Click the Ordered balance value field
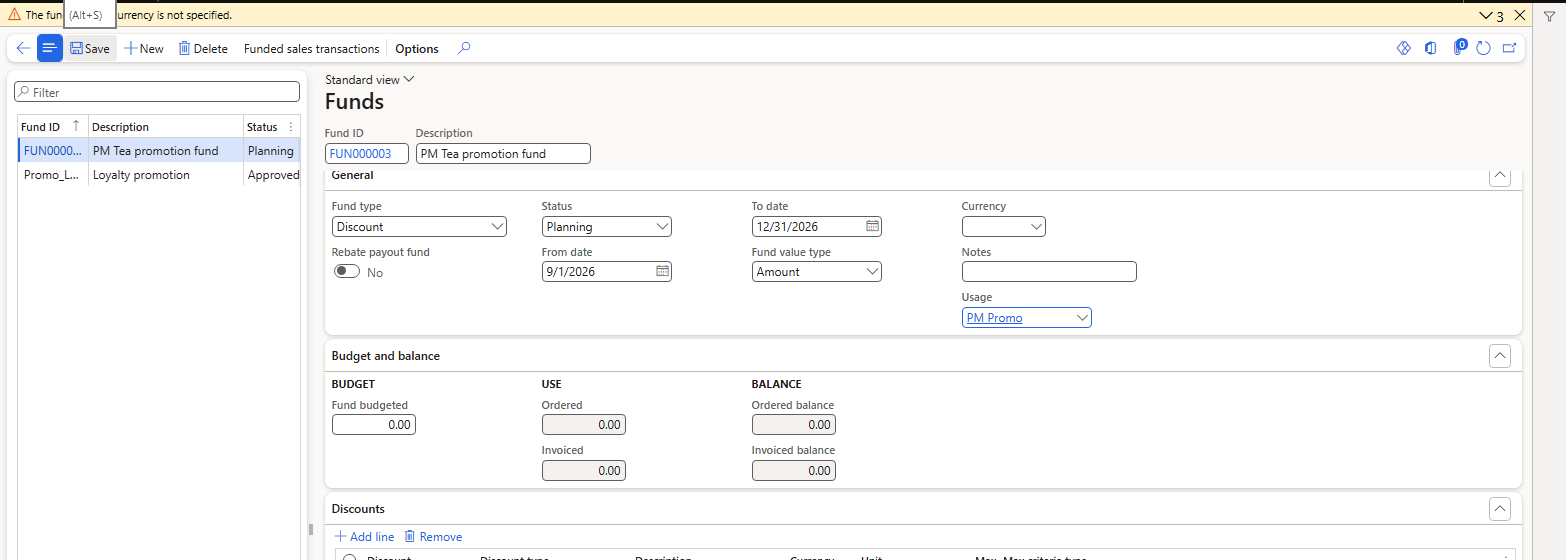Image resolution: width=1566 pixels, height=560 pixels. tap(794, 424)
